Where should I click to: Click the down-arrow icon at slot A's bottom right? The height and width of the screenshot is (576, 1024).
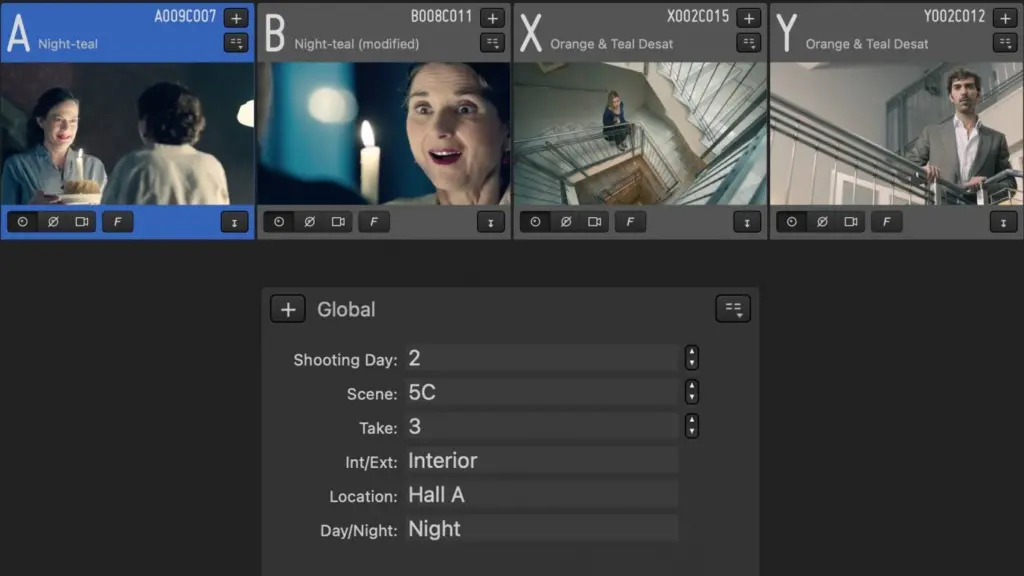pyautogui.click(x=234, y=223)
